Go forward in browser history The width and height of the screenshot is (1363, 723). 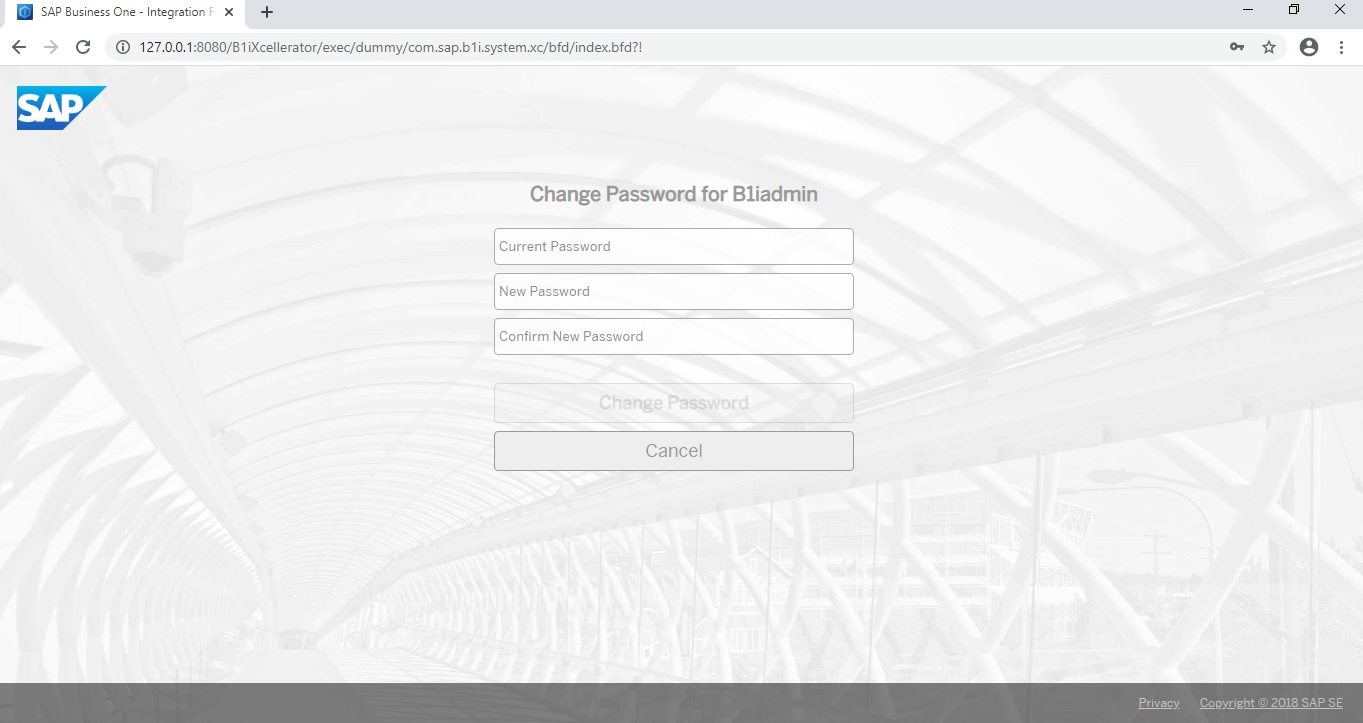tap(51, 47)
